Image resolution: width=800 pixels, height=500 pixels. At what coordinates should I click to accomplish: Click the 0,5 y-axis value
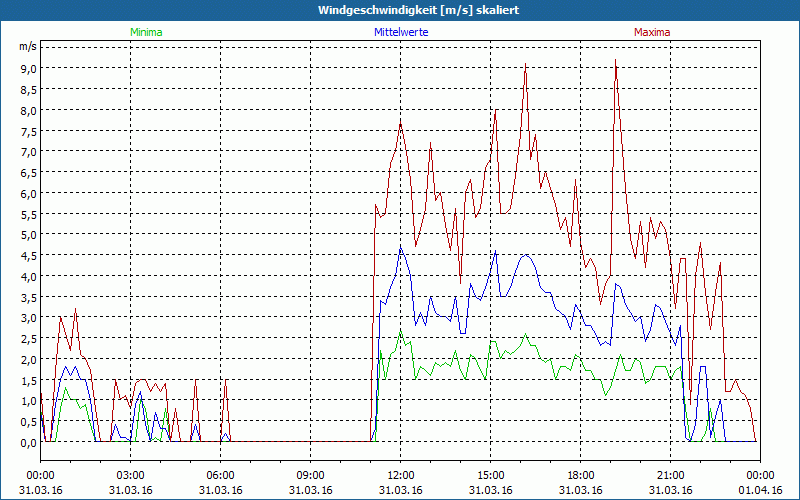pyautogui.click(x=29, y=422)
